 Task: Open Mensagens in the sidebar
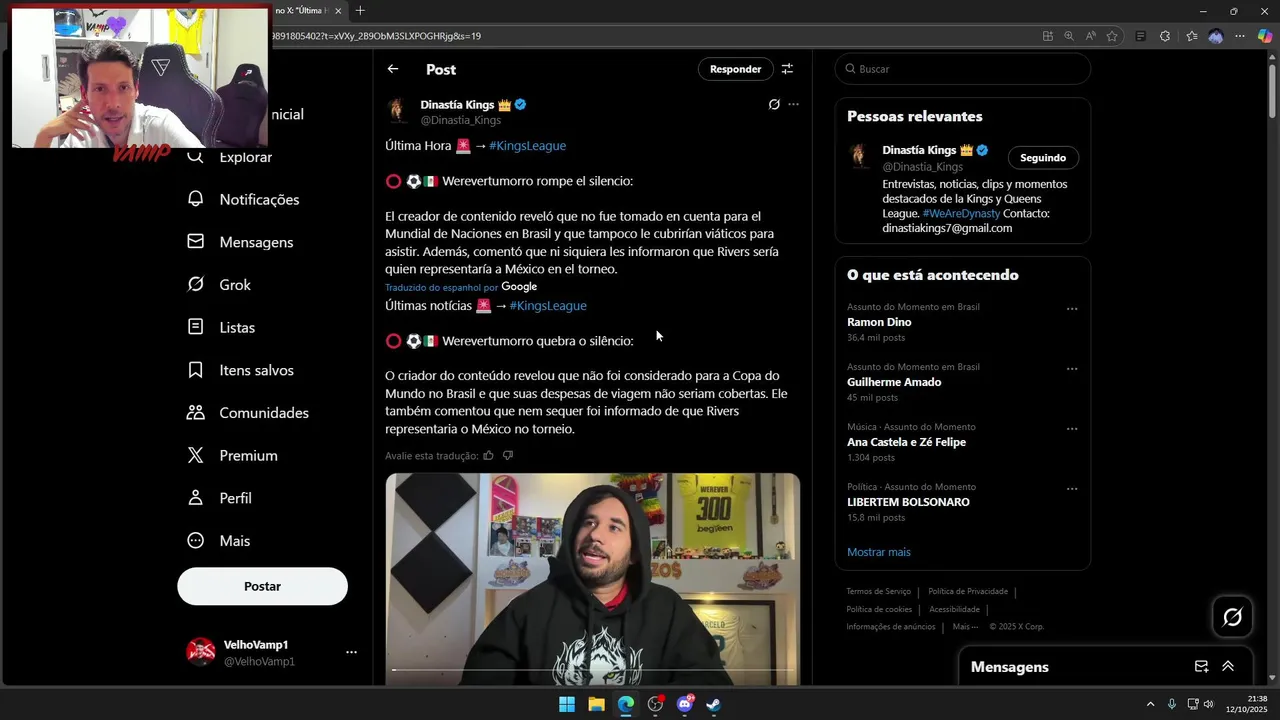[x=240, y=242]
